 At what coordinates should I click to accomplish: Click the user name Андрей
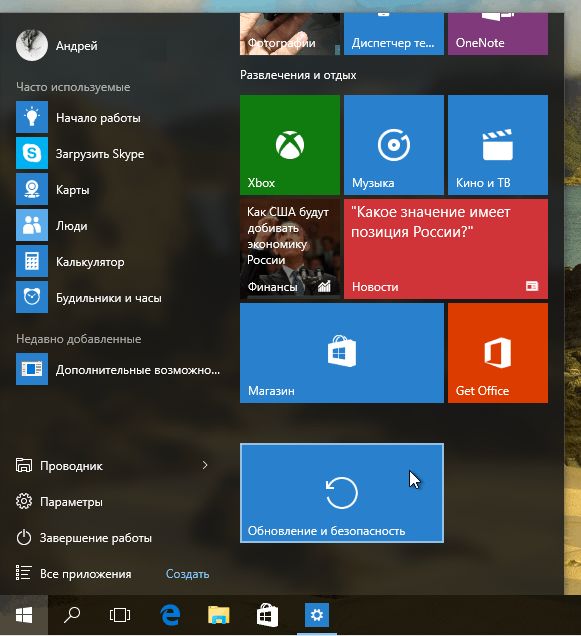pos(77,46)
